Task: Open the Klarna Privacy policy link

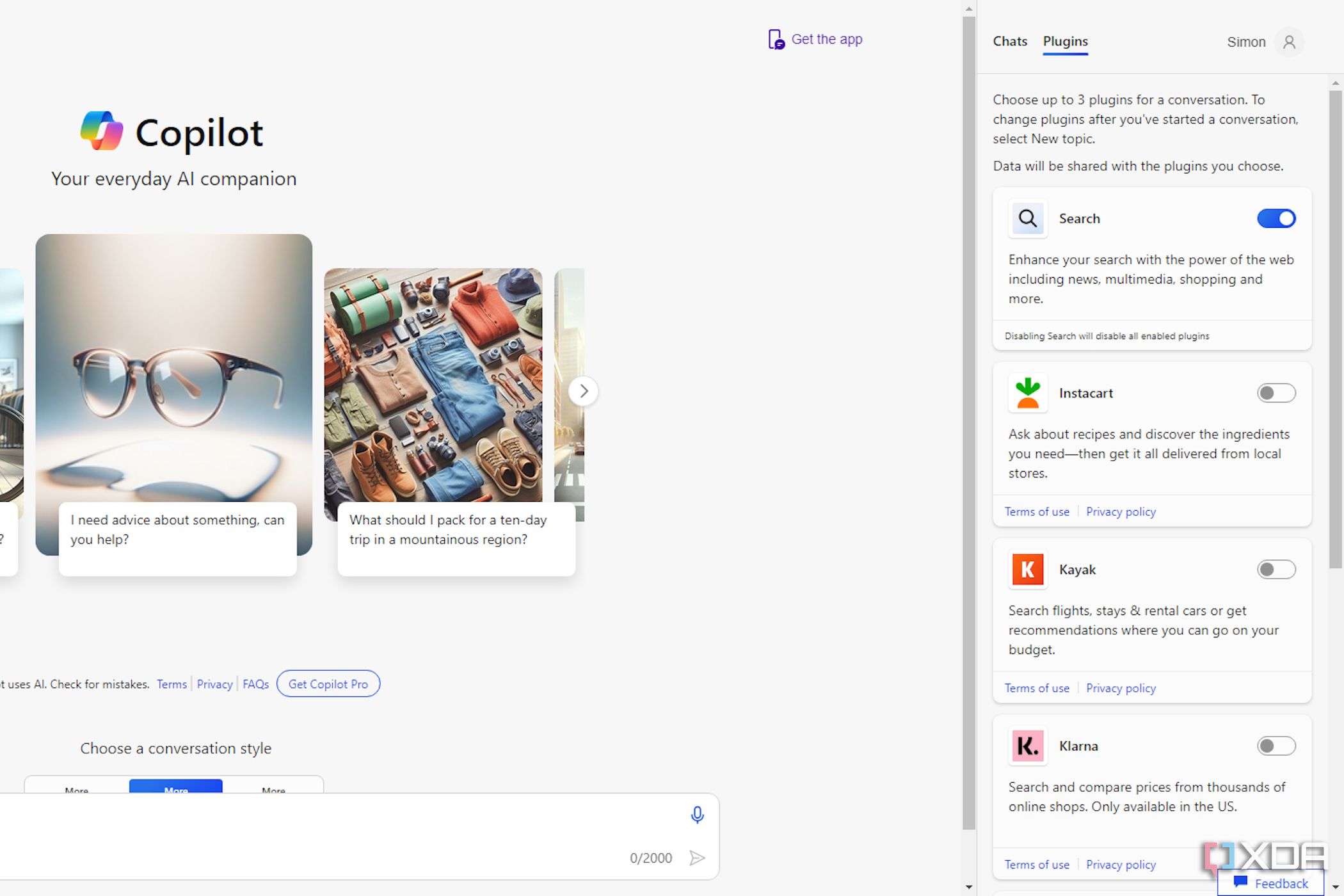Action: 1121,865
